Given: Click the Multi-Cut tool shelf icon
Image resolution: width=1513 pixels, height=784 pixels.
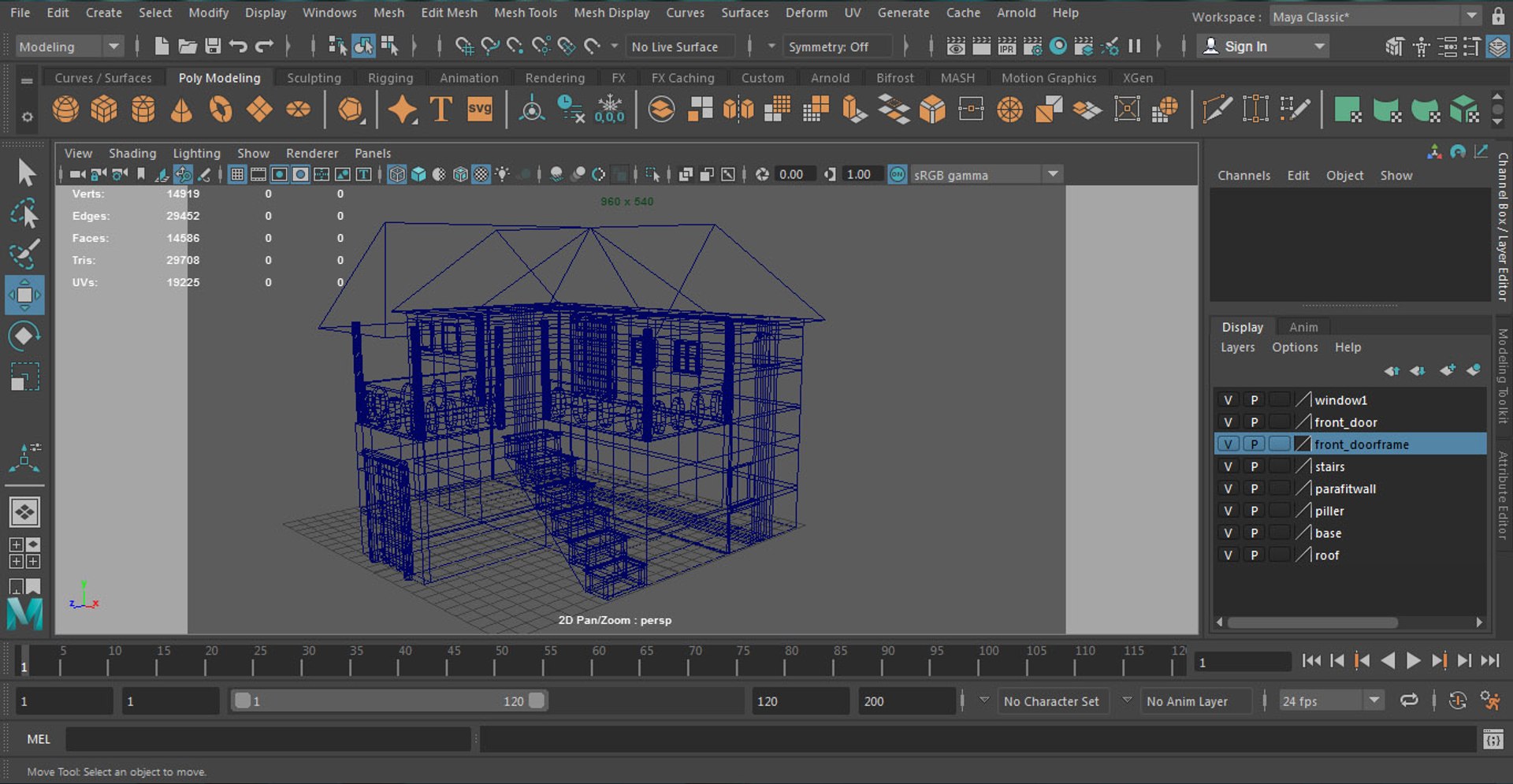Looking at the screenshot, I should 1217,109.
